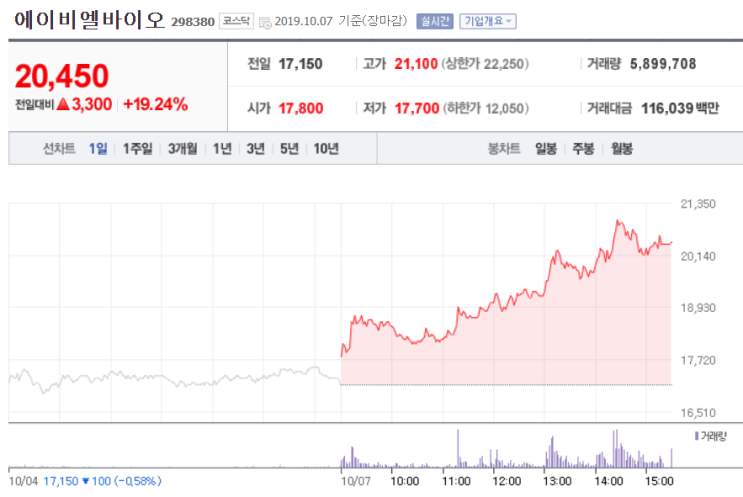
Task: Click the 12:00 time axis label
Action: click(507, 481)
